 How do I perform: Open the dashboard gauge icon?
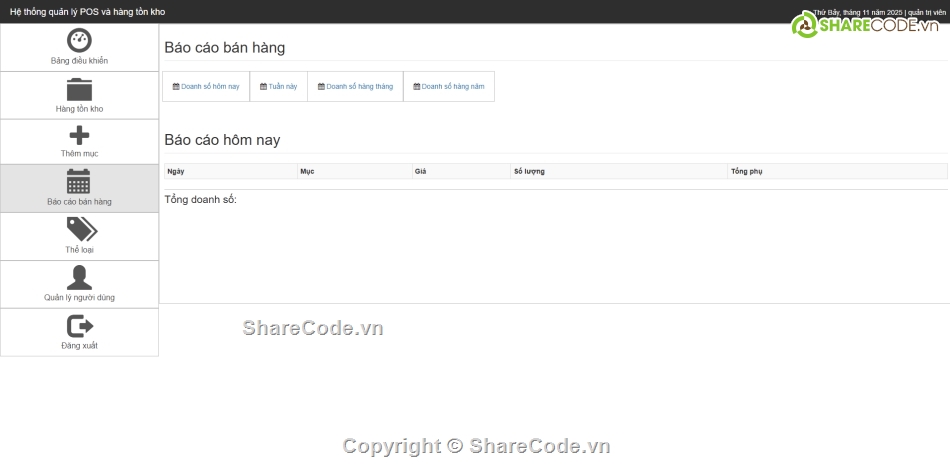click(x=79, y=40)
